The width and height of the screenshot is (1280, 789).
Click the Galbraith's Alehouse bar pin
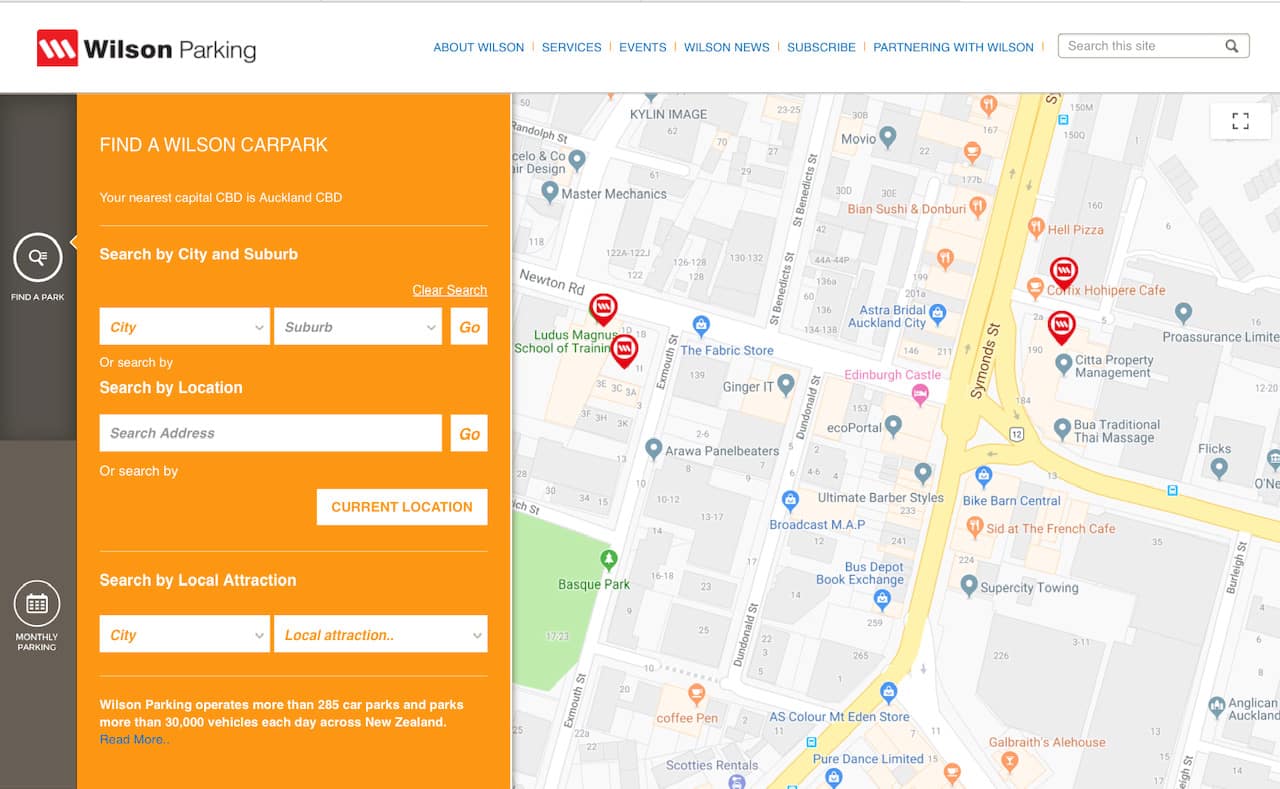tap(1010, 764)
